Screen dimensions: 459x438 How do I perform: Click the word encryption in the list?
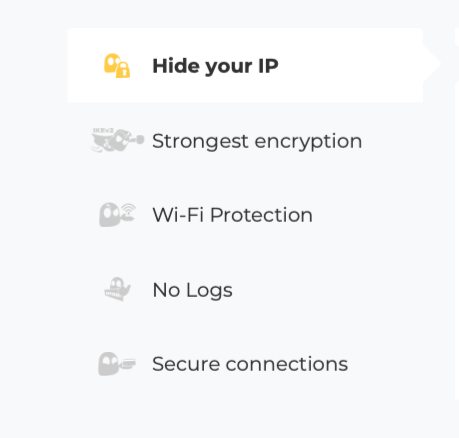point(308,141)
